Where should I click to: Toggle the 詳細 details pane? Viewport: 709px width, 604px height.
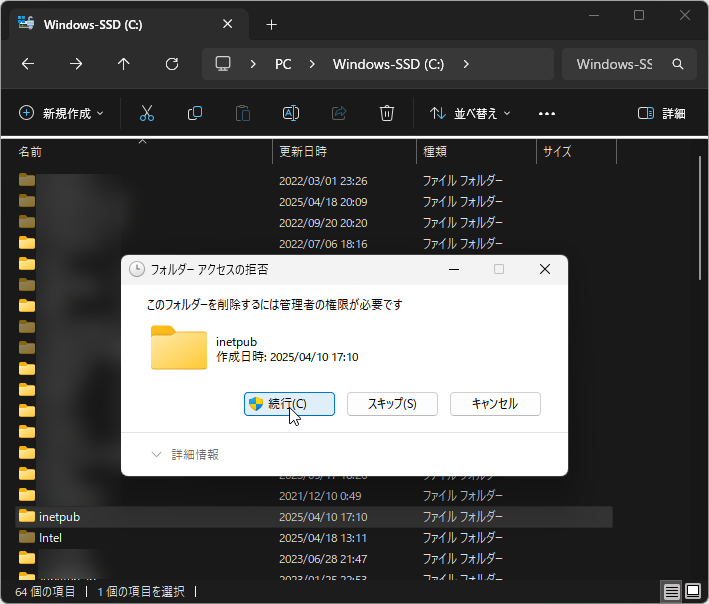pos(662,113)
